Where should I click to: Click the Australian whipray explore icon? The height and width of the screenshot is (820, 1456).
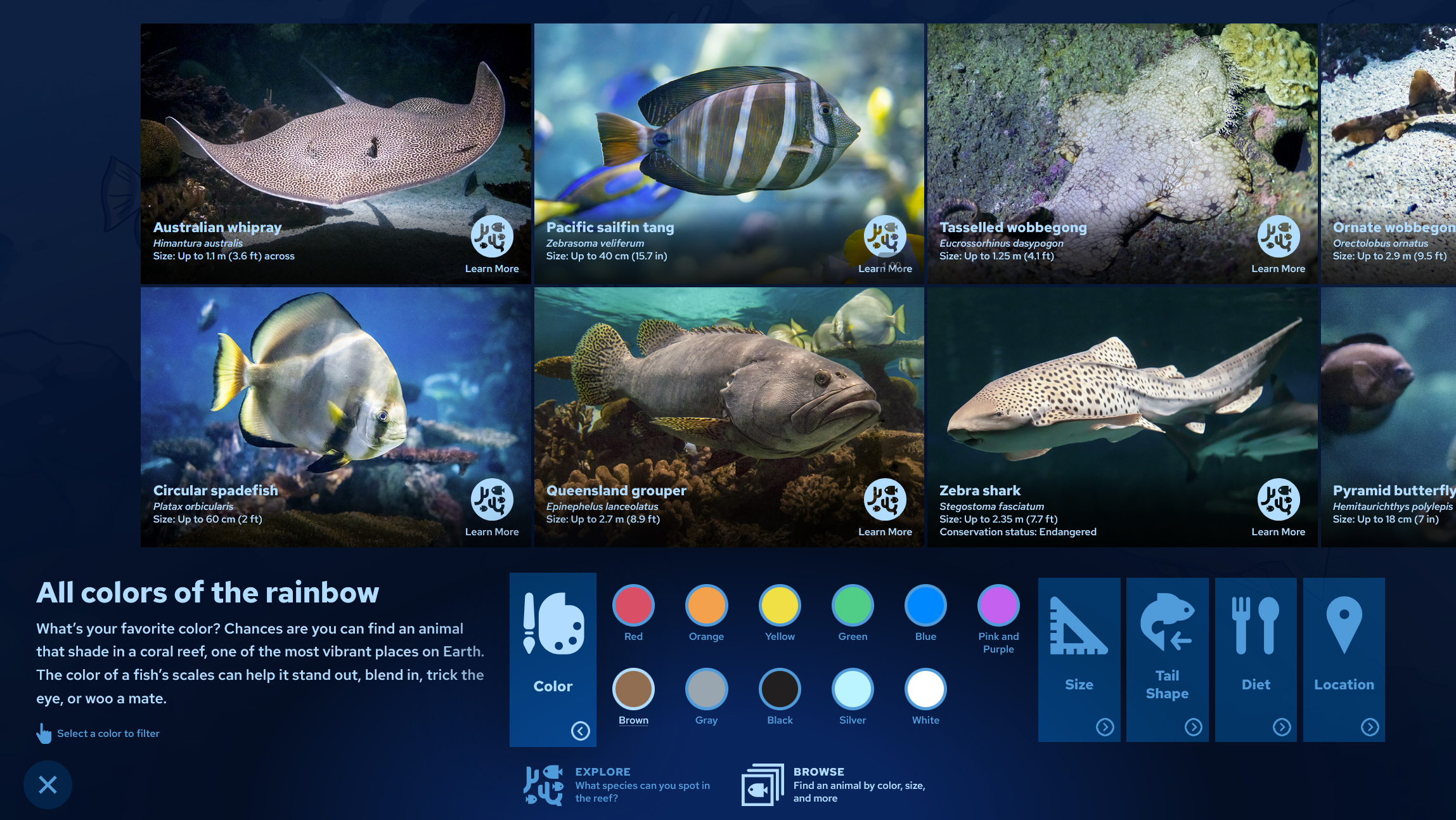[492, 236]
